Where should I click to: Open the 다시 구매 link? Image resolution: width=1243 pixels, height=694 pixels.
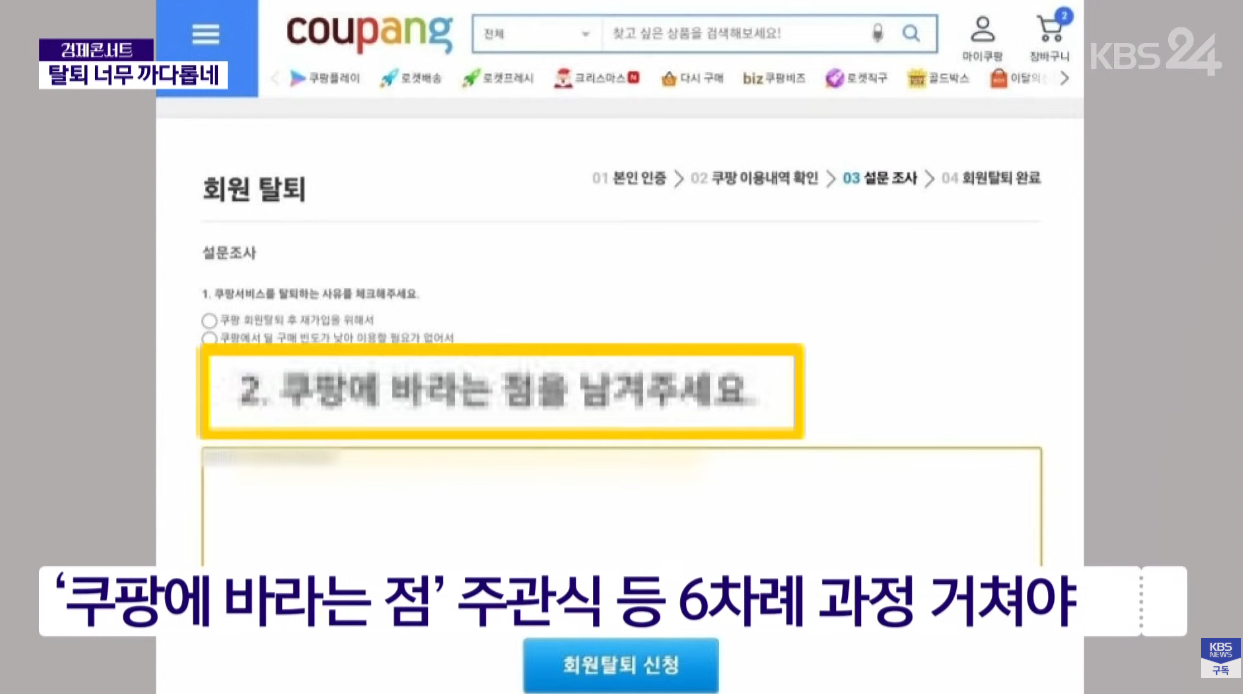click(692, 78)
